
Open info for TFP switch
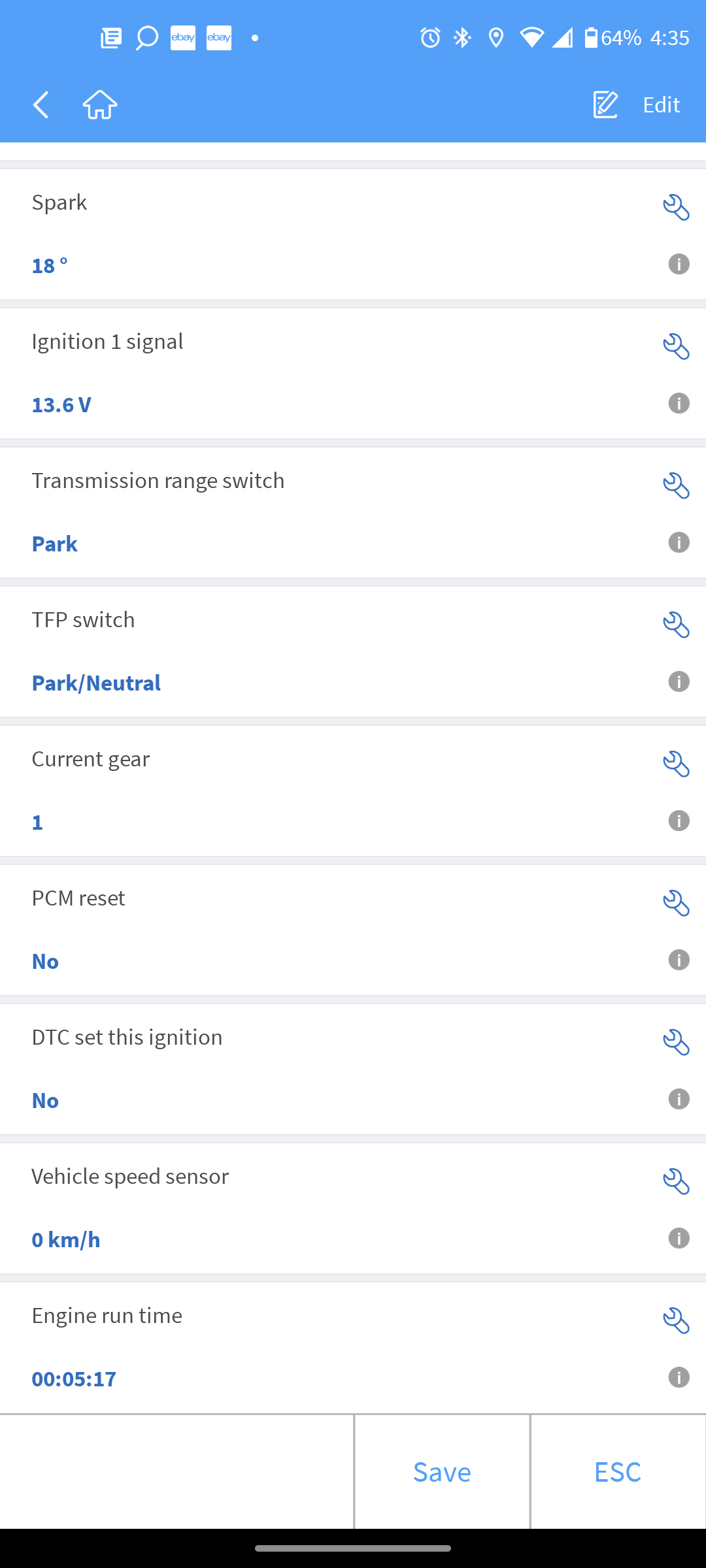coord(679,681)
